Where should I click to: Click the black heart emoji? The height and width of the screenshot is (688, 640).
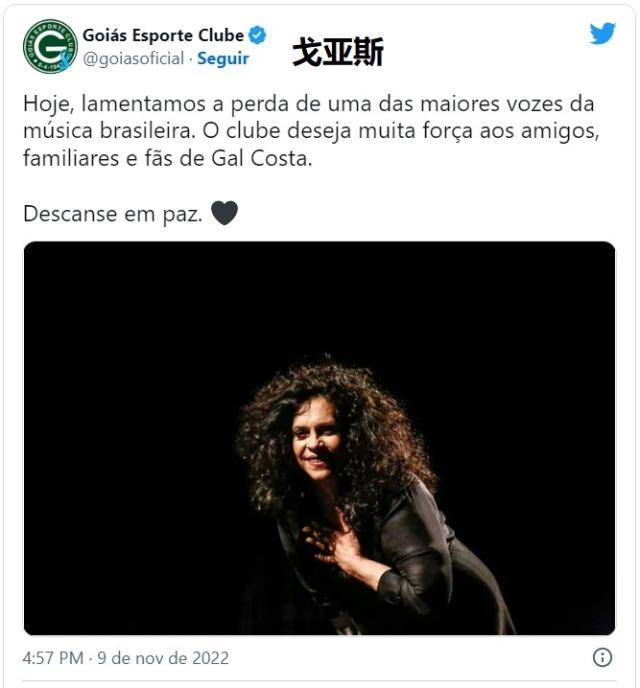tap(225, 213)
